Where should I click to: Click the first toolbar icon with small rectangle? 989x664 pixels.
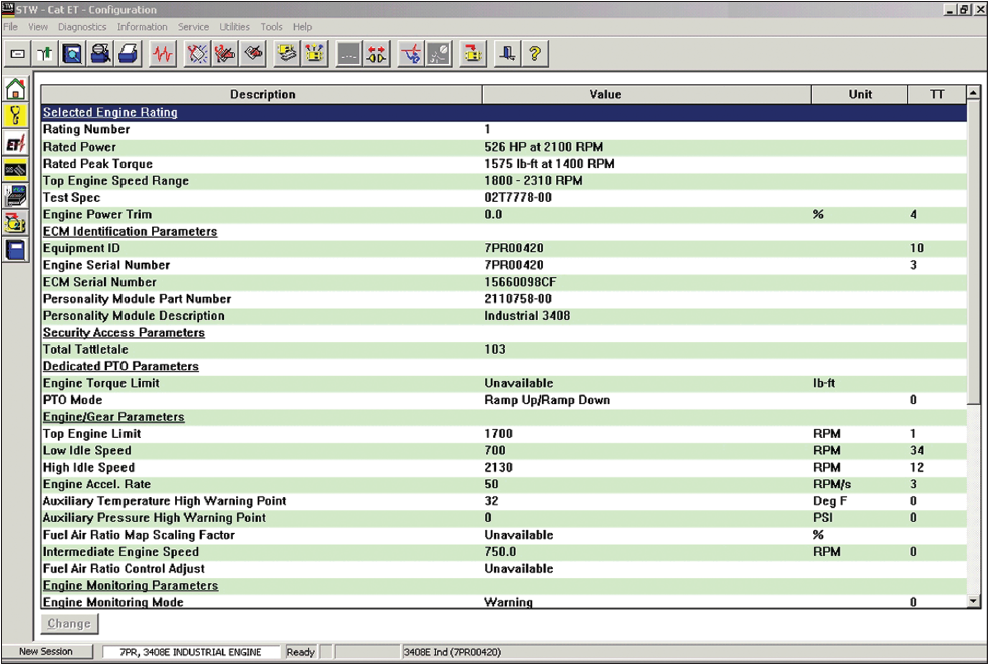18,54
